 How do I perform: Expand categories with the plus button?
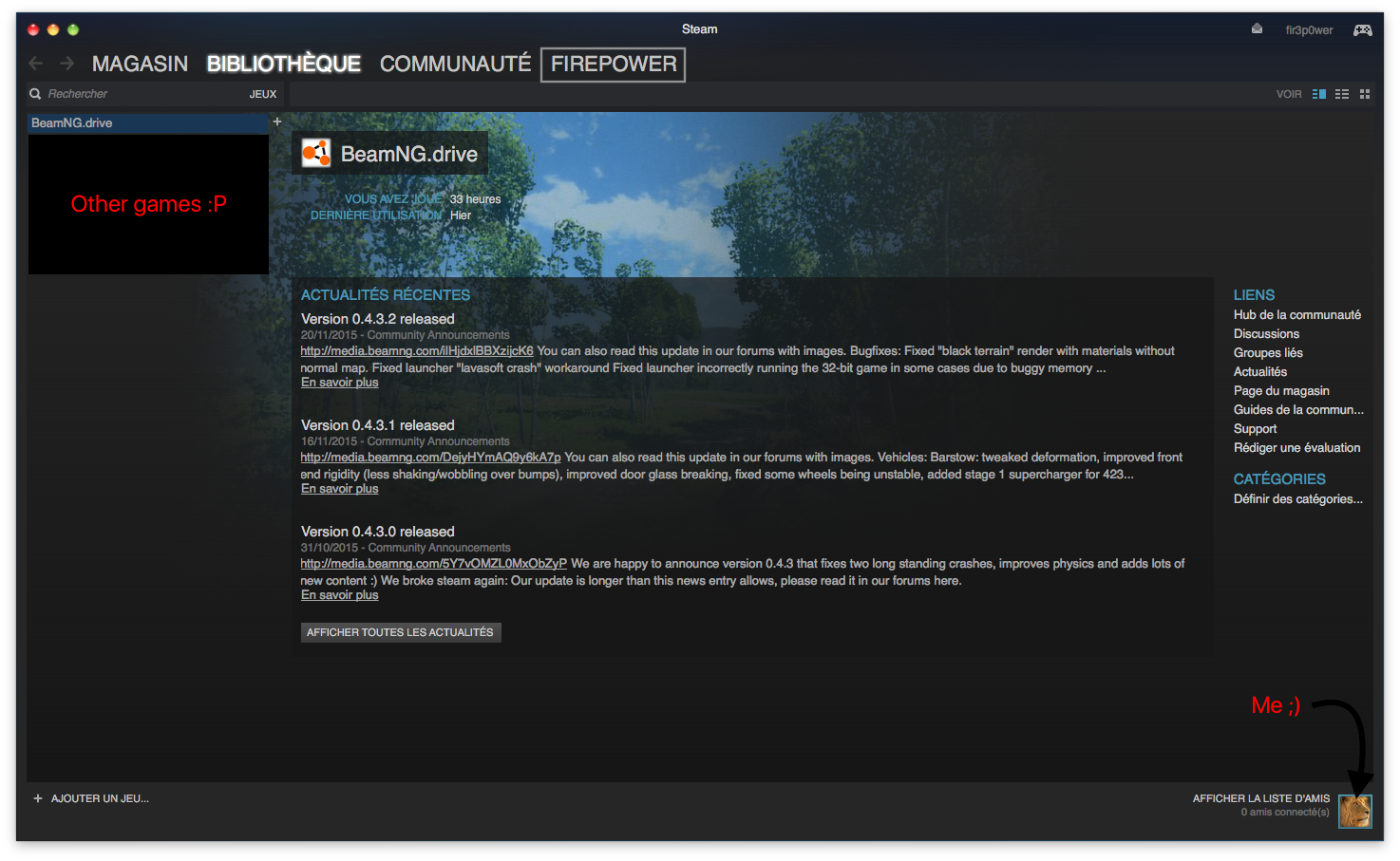pos(277,122)
